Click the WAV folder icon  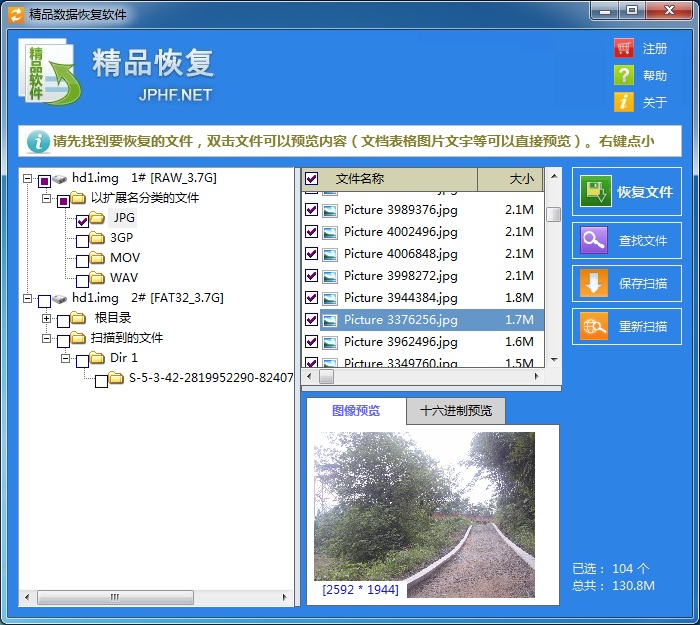tap(97, 278)
